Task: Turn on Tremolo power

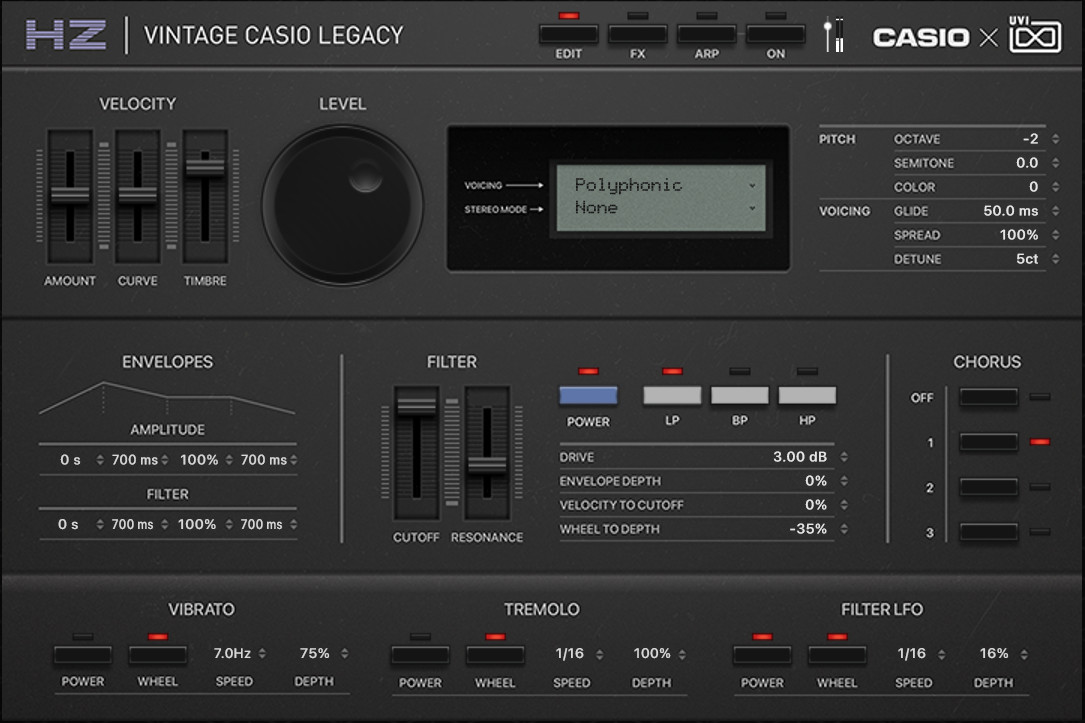Action: (x=420, y=656)
